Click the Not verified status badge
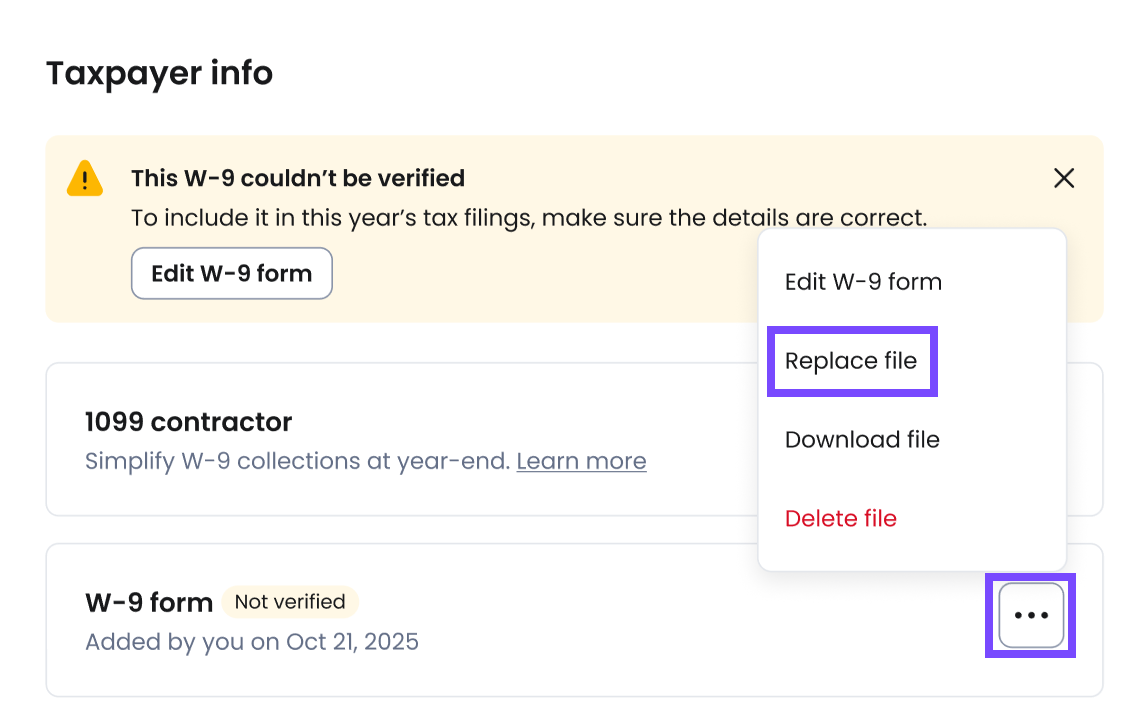This screenshot has width=1146, height=724. click(290, 602)
